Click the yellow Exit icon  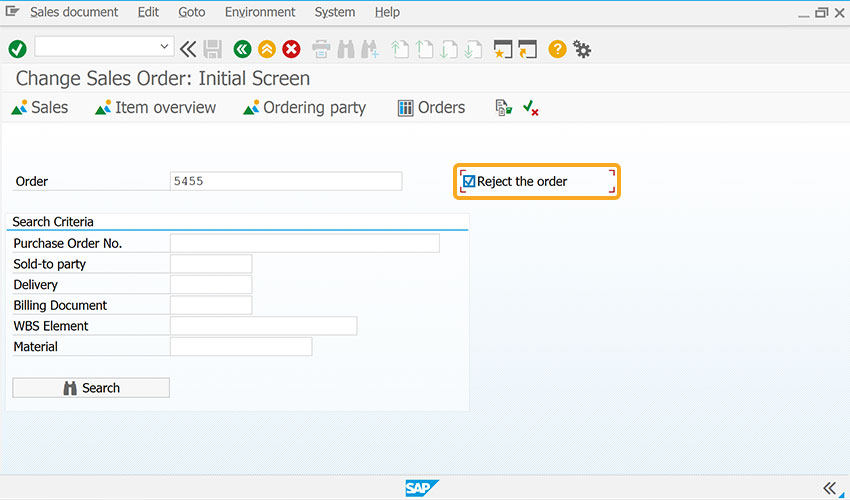[x=267, y=49]
